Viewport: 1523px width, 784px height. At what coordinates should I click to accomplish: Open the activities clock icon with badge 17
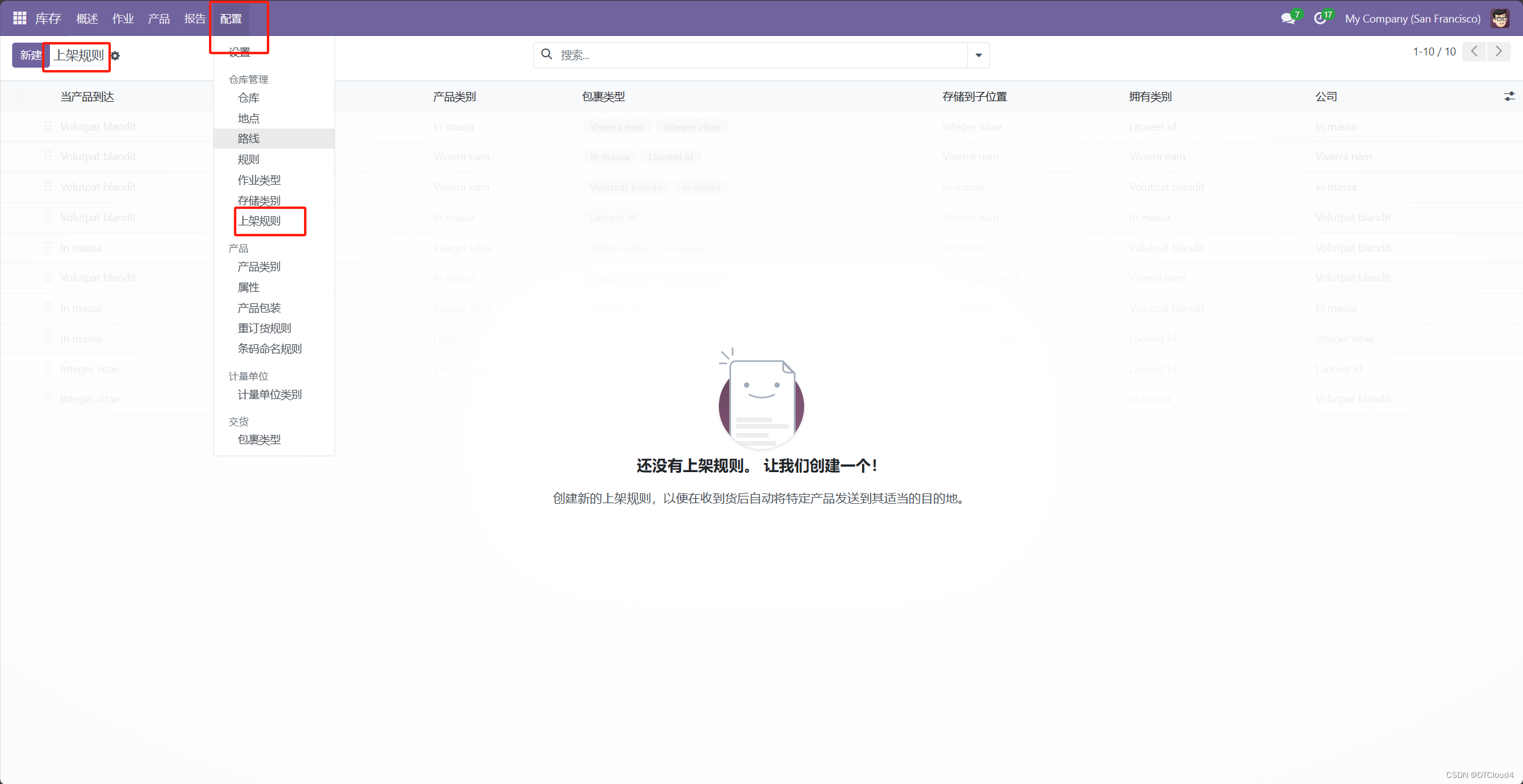pos(1320,19)
